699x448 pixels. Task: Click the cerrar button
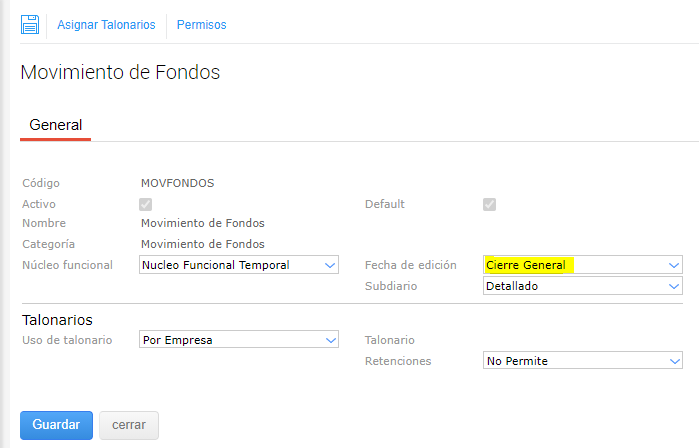(128, 425)
